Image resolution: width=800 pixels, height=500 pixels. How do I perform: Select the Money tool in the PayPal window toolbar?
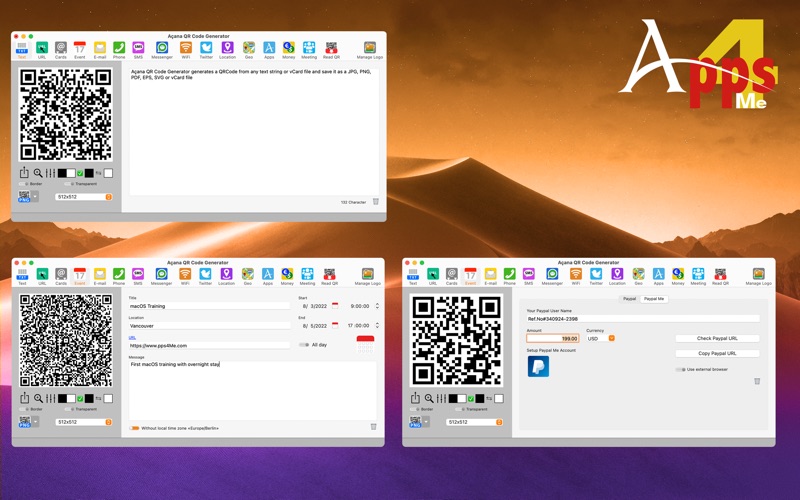(678, 276)
